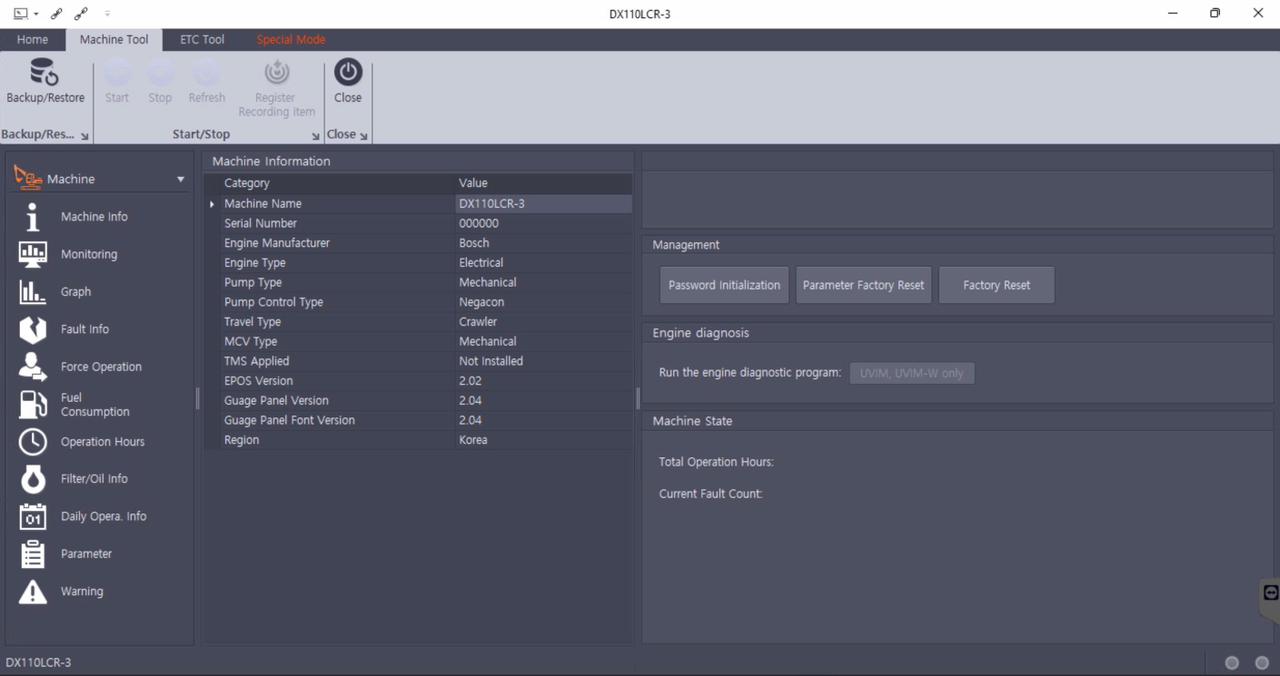Open the Monitoring panel icon

pos(33,254)
